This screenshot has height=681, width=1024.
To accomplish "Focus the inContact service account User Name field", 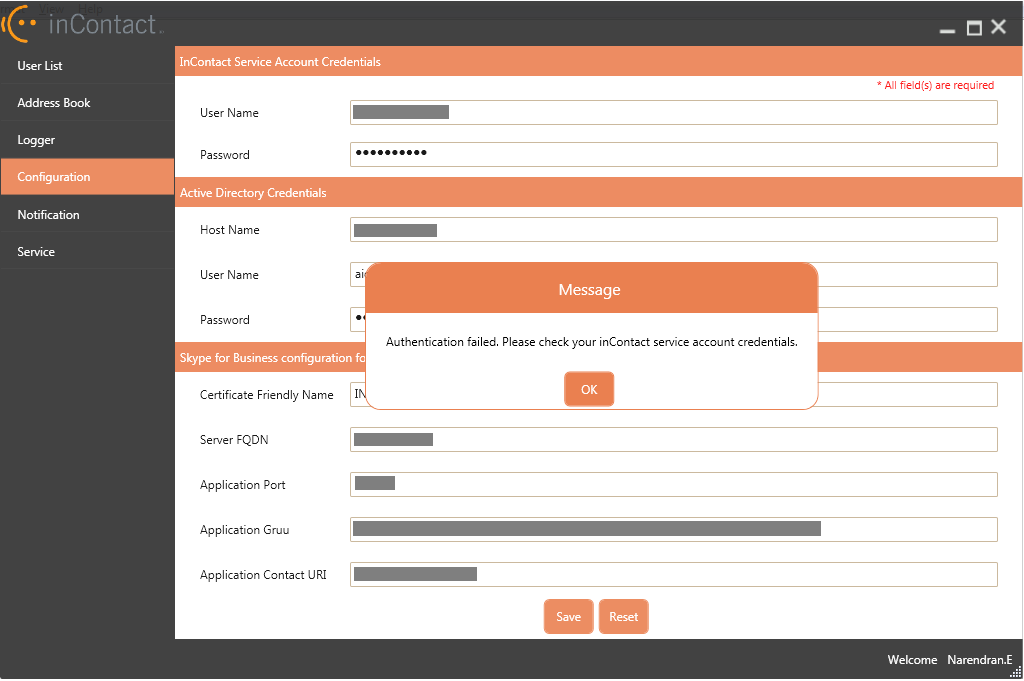I will click(674, 112).
